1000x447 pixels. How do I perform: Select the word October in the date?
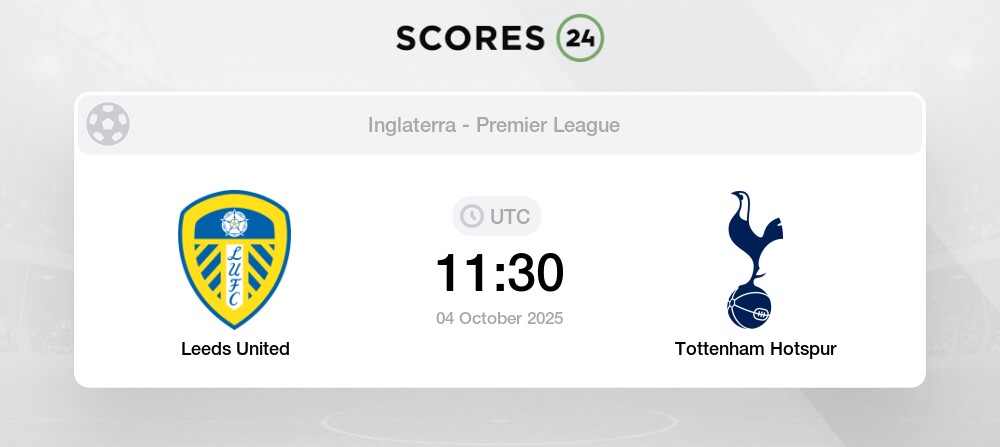[x=492, y=319]
